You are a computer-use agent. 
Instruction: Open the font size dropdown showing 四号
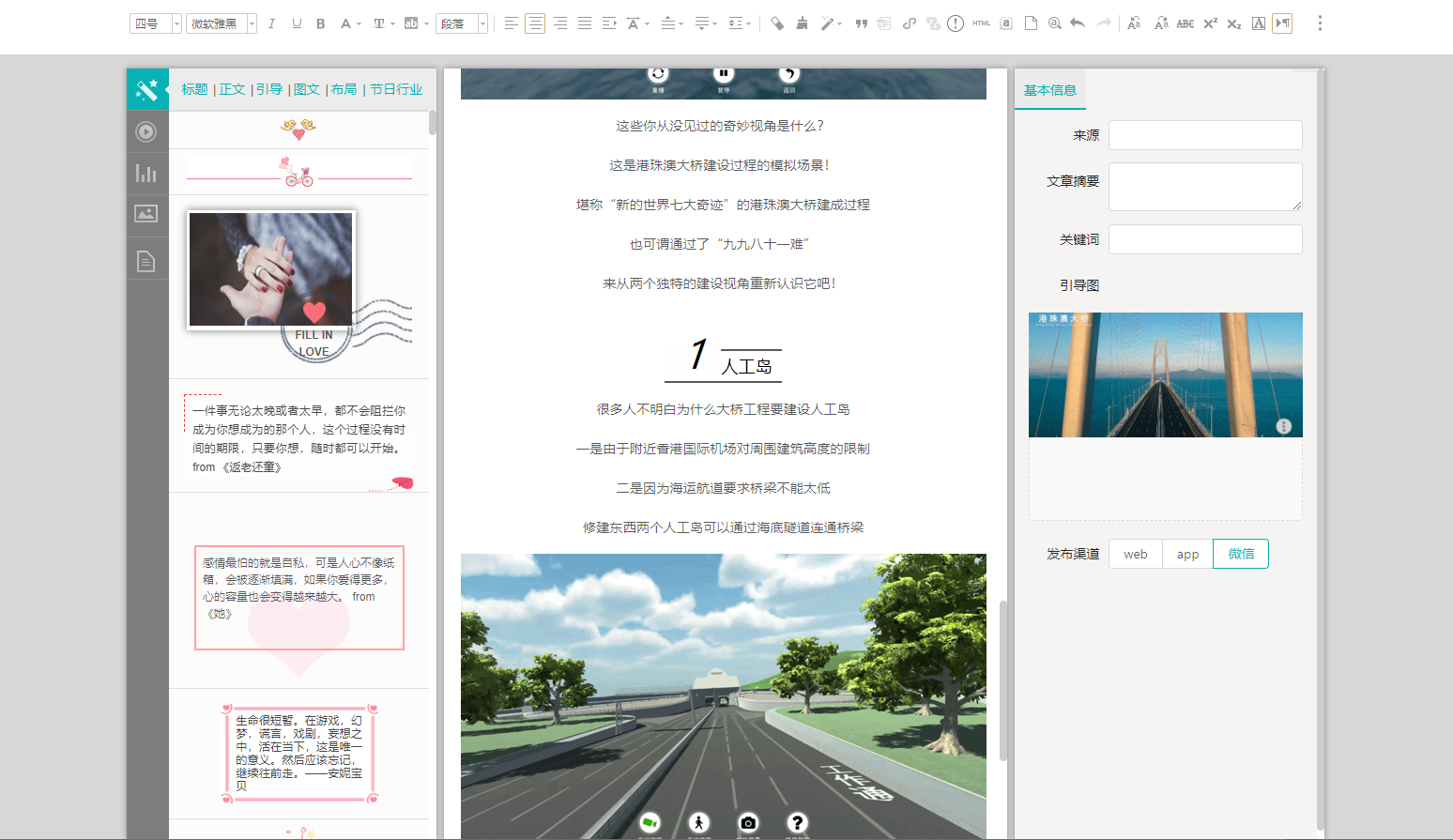coord(155,23)
